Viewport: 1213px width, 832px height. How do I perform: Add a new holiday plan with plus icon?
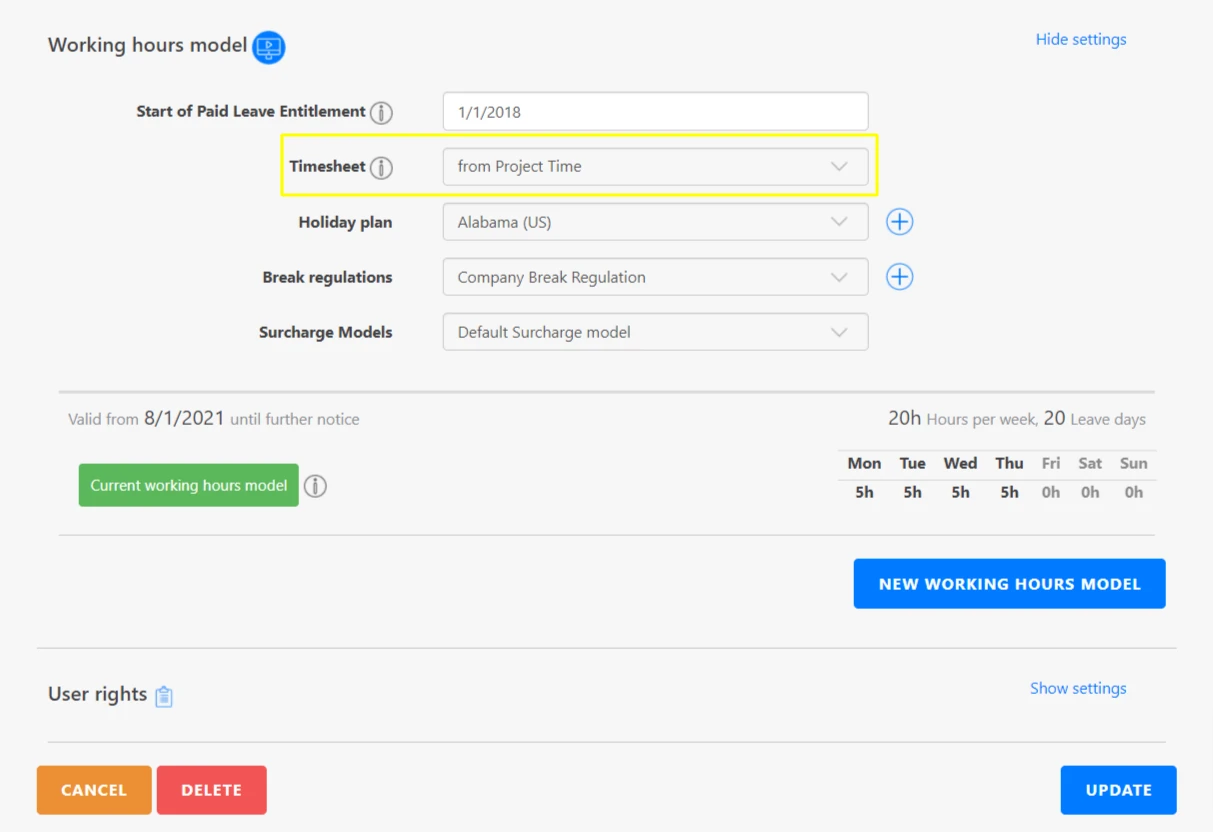899,222
